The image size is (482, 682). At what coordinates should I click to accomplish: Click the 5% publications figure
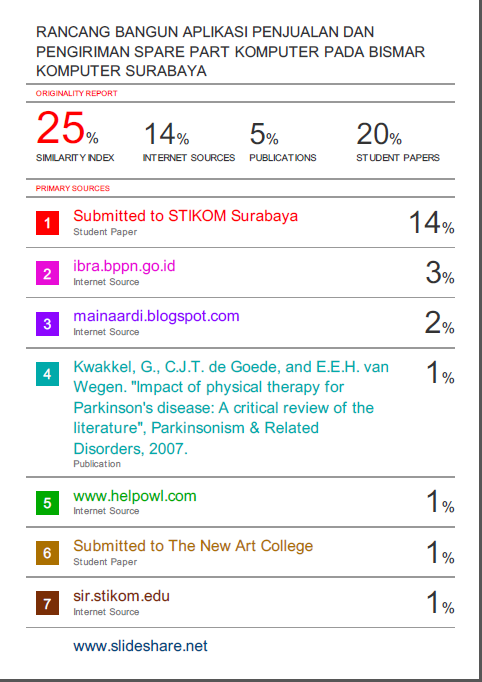click(x=264, y=134)
